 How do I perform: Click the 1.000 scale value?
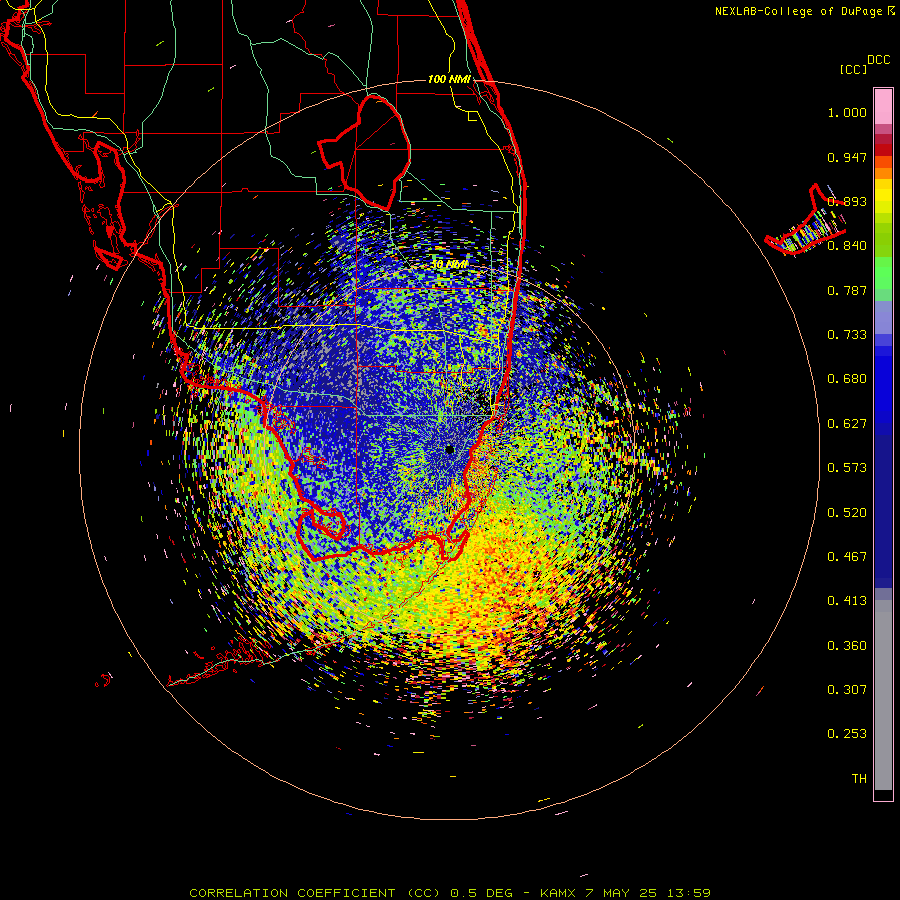[x=847, y=112]
